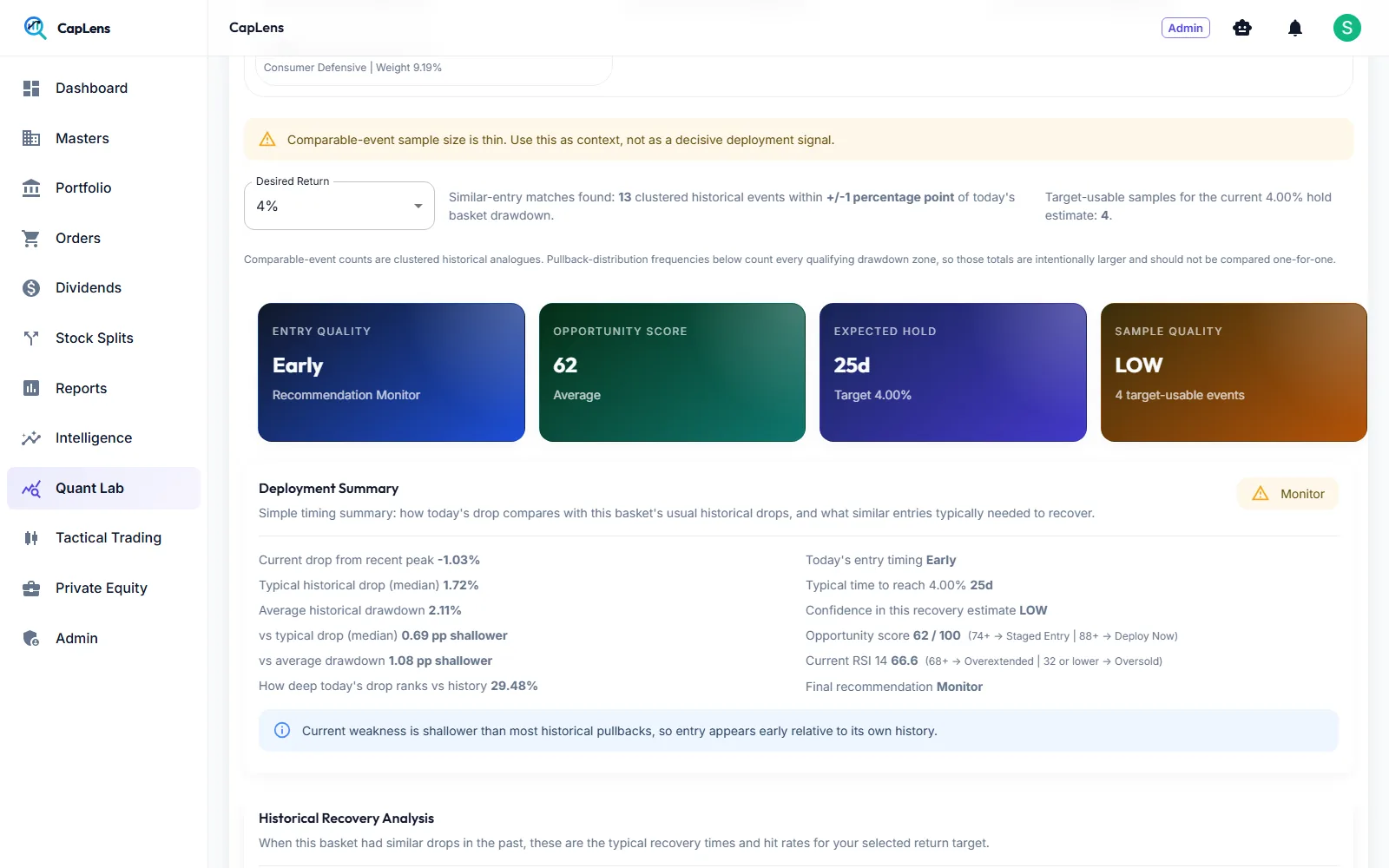The width and height of the screenshot is (1389, 868).
Task: Click the Private Equity briefcase icon
Action: (x=31, y=589)
